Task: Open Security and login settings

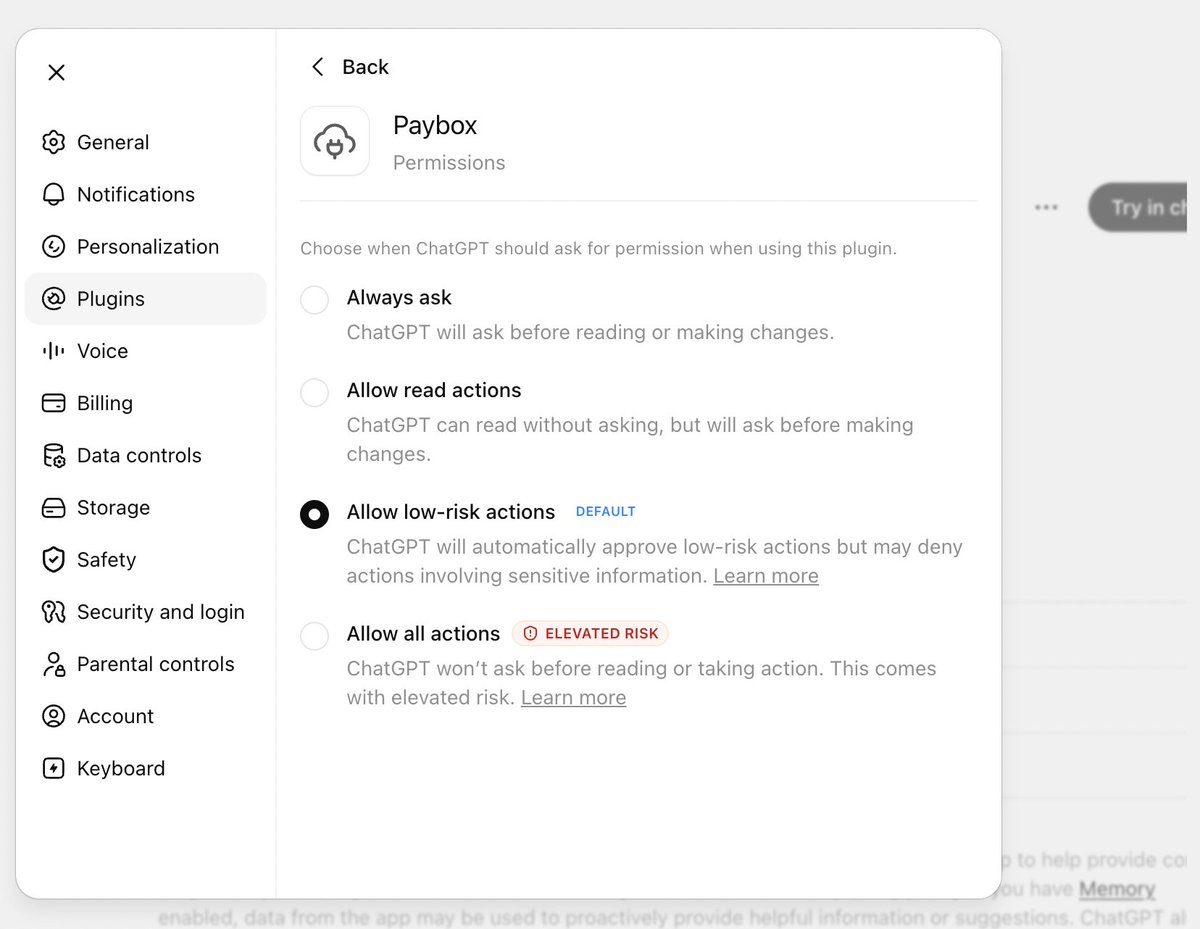Action: tap(145, 611)
